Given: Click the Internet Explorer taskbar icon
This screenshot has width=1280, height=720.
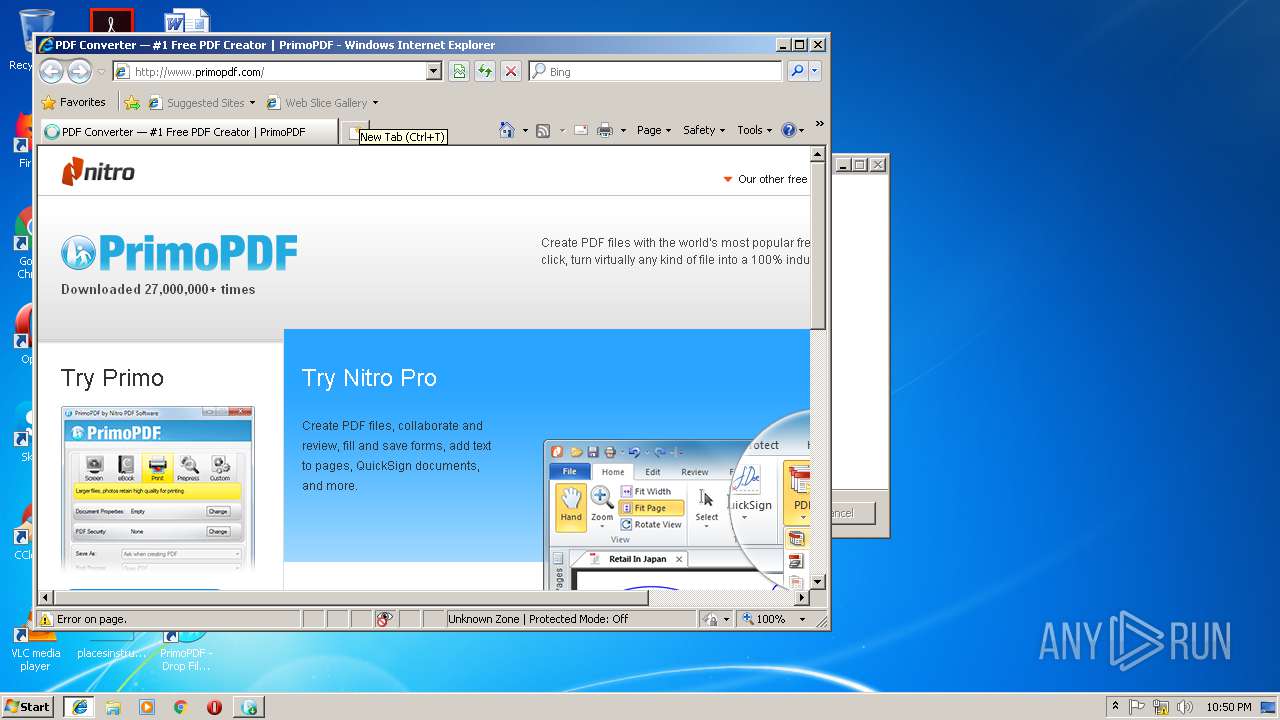Looking at the screenshot, I should point(79,706).
